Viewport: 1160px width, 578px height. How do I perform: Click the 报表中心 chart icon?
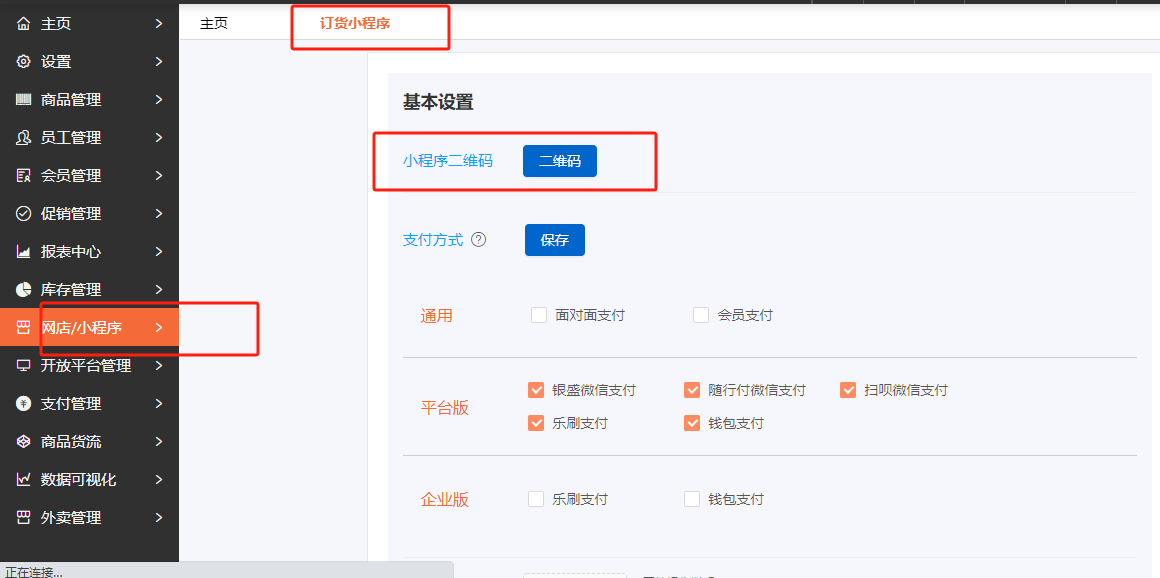[x=23, y=251]
